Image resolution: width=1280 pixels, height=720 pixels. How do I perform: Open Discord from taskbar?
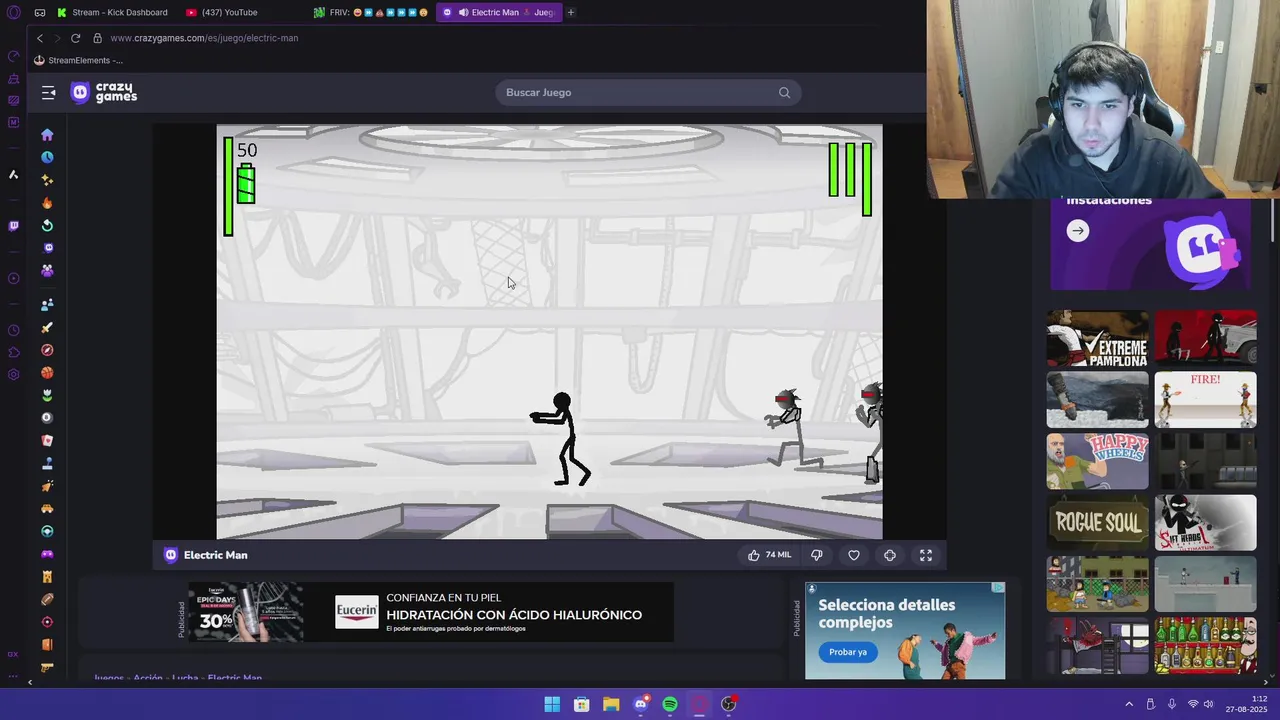pyautogui.click(x=641, y=704)
